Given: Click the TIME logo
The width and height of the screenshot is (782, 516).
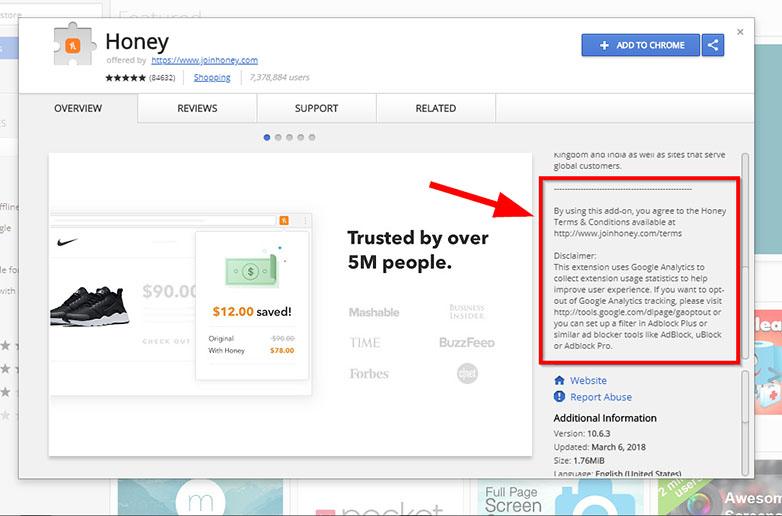Looking at the screenshot, I should pos(365,343).
